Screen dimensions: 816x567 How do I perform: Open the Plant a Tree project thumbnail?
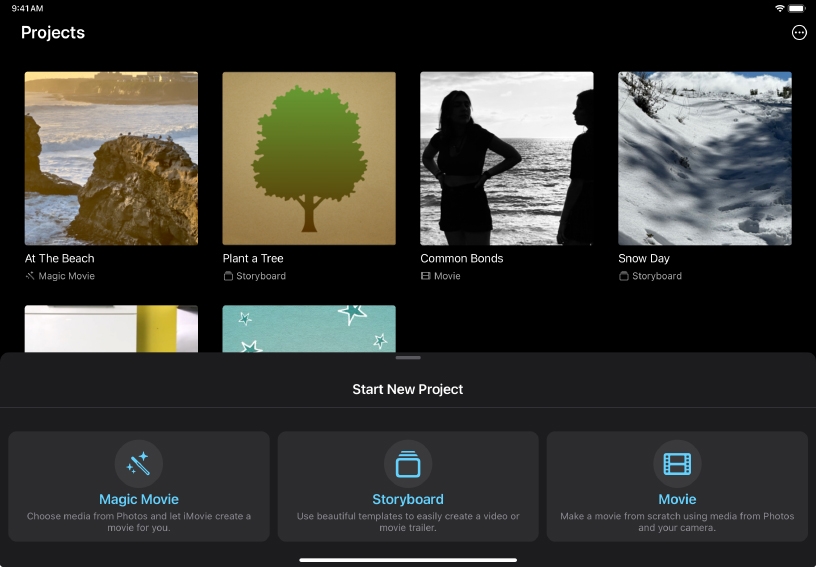[x=309, y=158]
